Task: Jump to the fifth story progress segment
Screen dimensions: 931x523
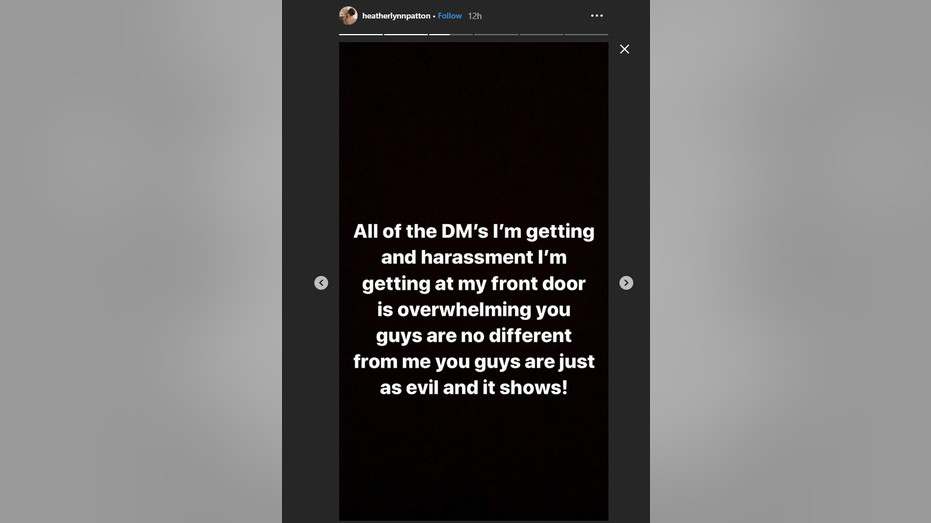Action: [541, 35]
